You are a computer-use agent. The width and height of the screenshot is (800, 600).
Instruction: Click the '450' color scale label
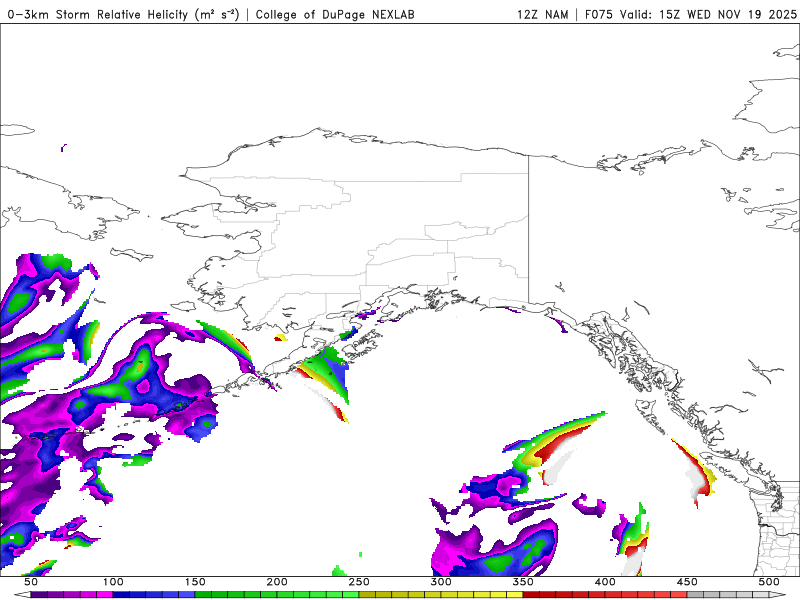tap(687, 582)
